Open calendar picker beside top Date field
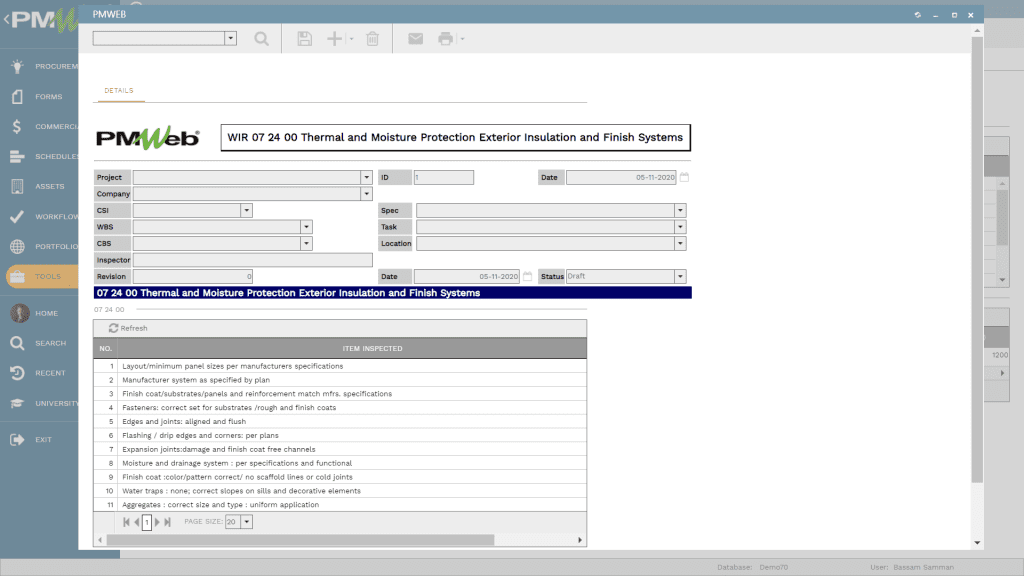 [x=684, y=177]
